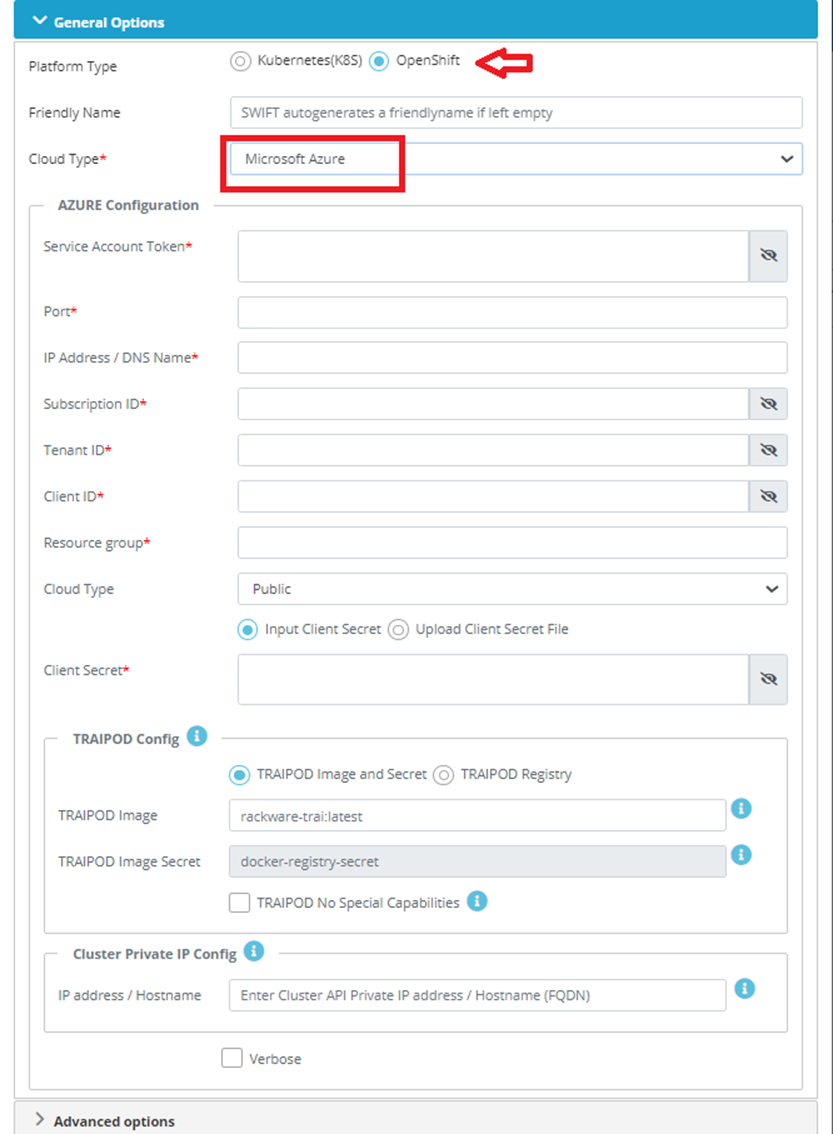Enable TRAIPOD No Special Capabilities checkbox
Screen dimensions: 833x1134
pos(239,903)
